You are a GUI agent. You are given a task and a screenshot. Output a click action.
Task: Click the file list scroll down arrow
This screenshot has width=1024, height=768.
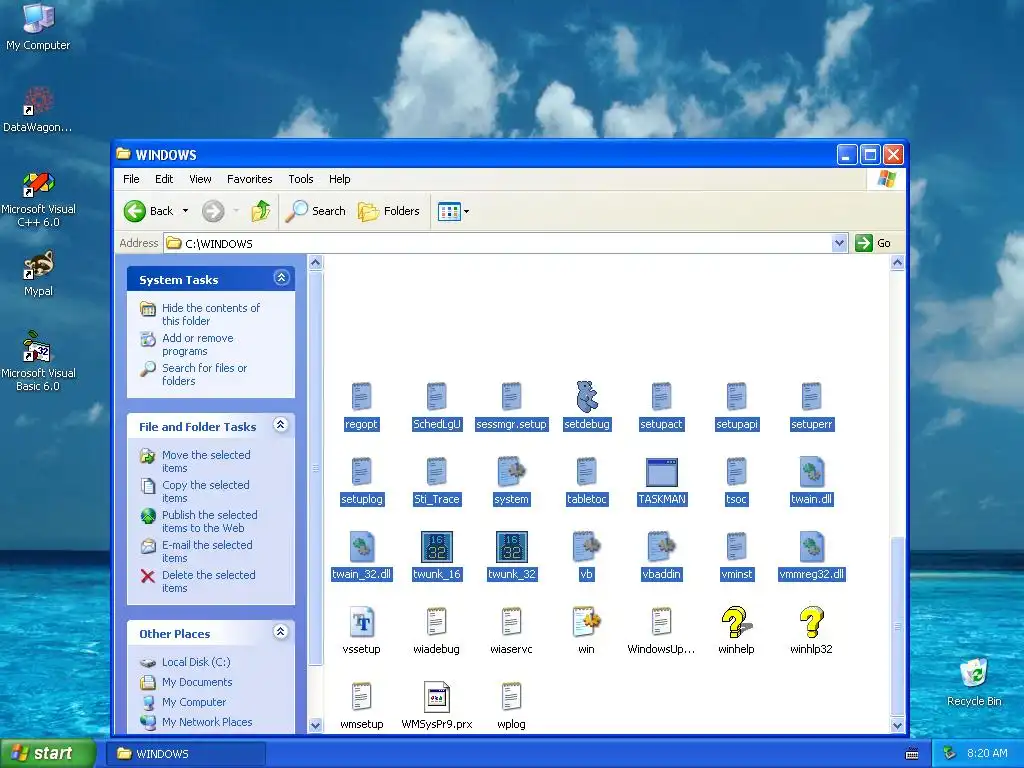897,725
